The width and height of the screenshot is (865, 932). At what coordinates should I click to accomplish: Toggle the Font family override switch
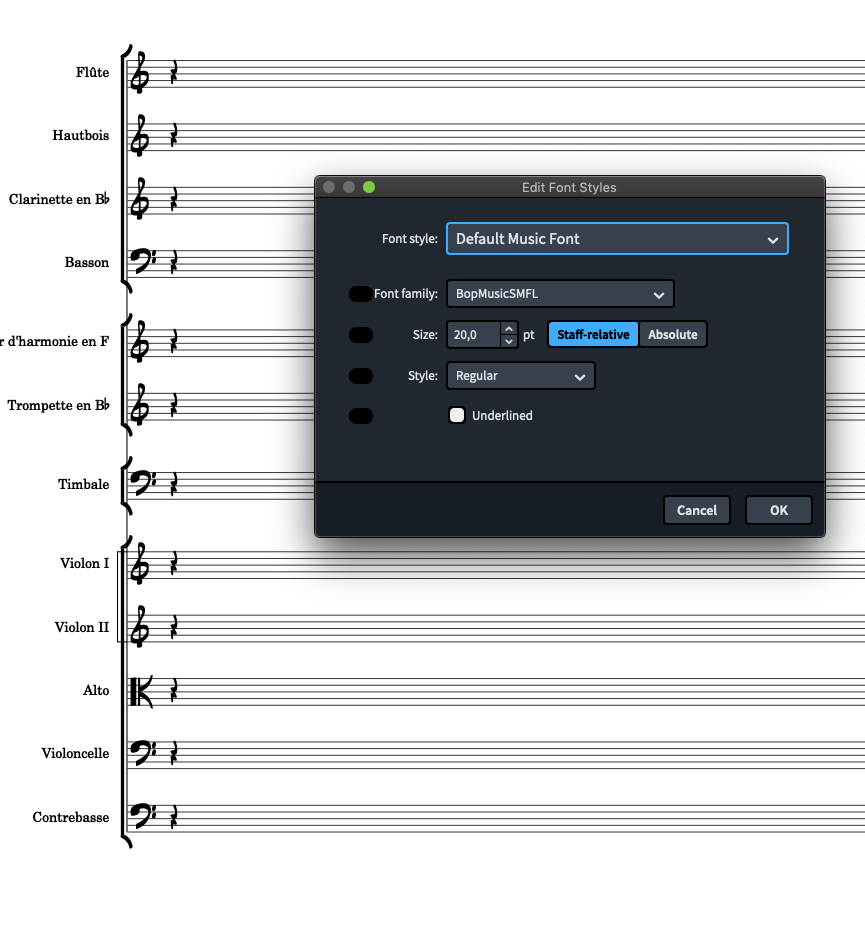(x=361, y=294)
